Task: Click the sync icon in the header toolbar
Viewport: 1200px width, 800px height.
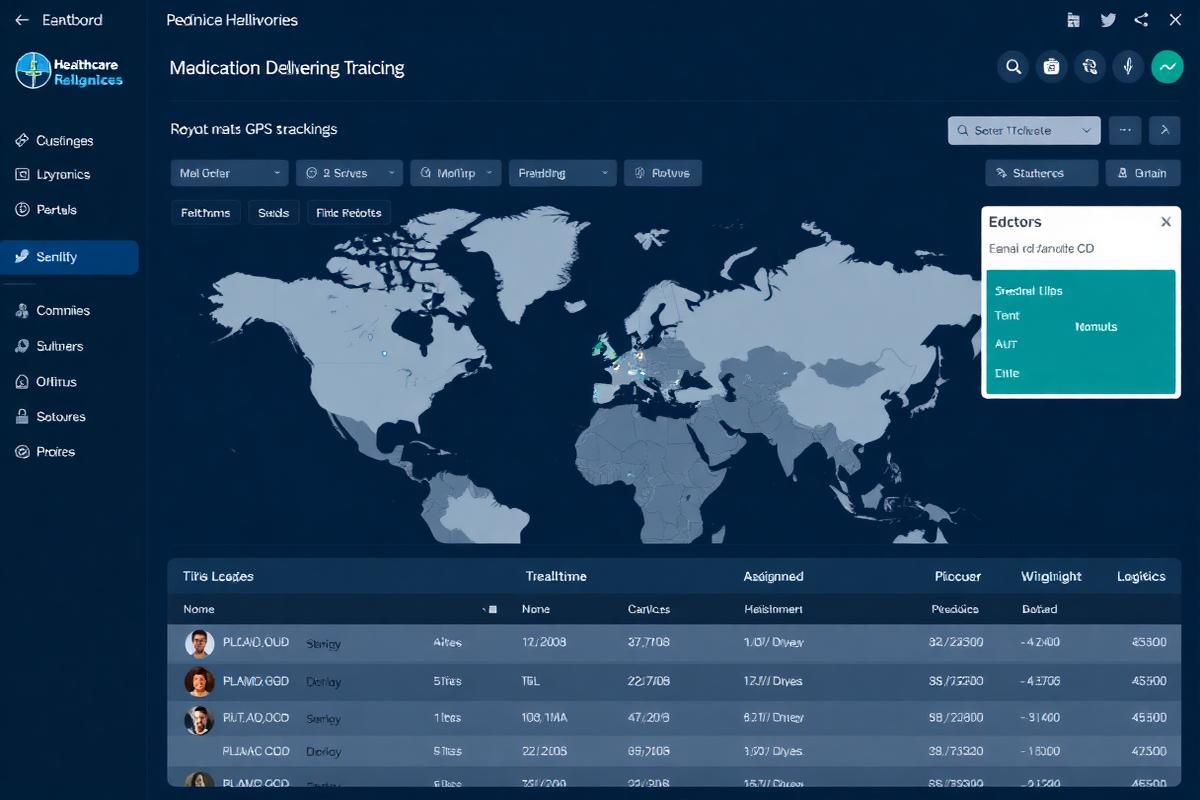Action: coord(1089,66)
